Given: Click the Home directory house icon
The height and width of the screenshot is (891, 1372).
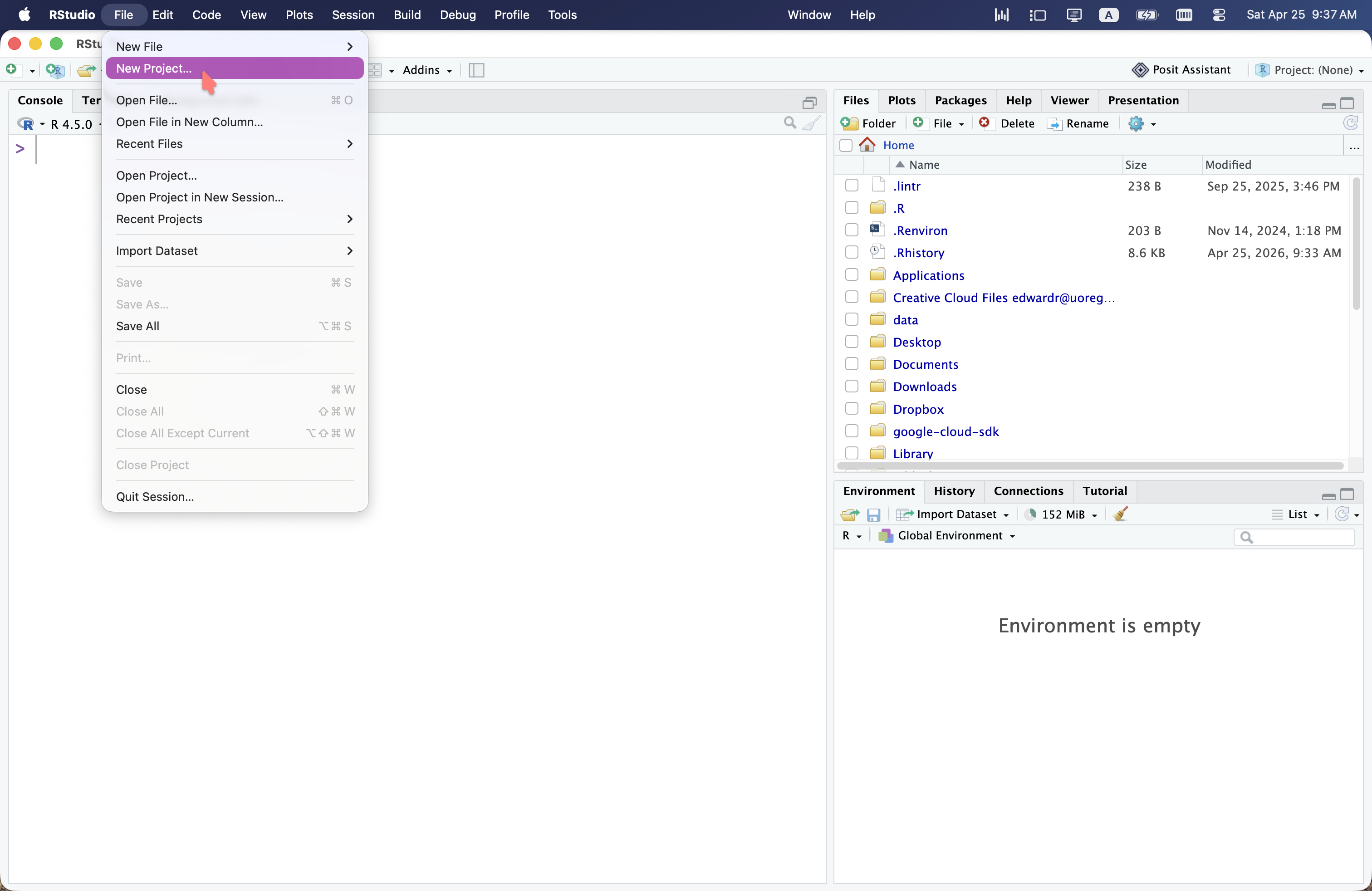Looking at the screenshot, I should 867,145.
